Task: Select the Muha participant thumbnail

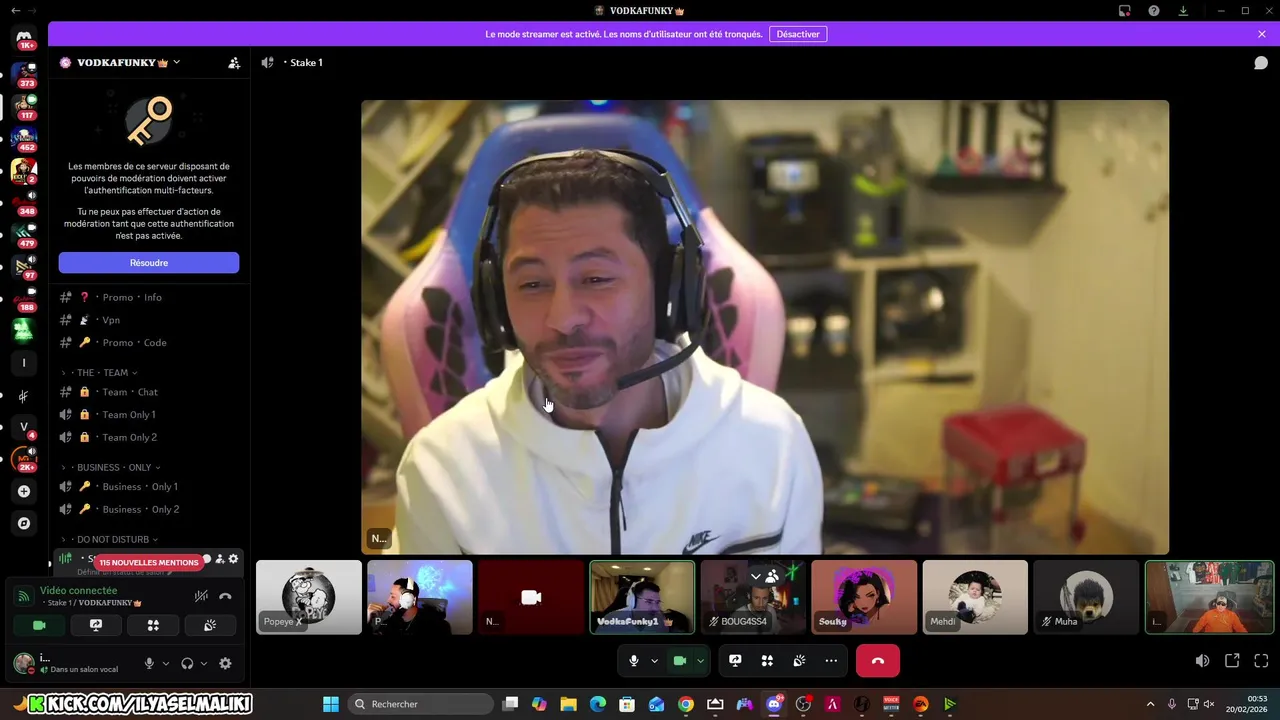Action: 1086,597
